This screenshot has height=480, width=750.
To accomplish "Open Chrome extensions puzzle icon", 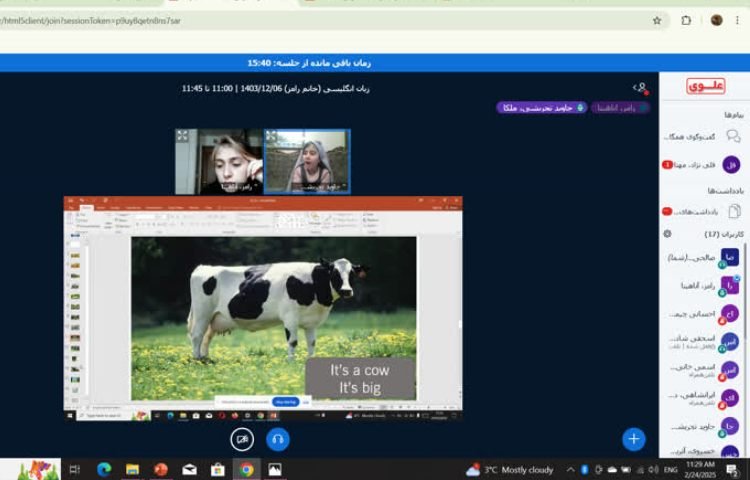I will click(686, 21).
